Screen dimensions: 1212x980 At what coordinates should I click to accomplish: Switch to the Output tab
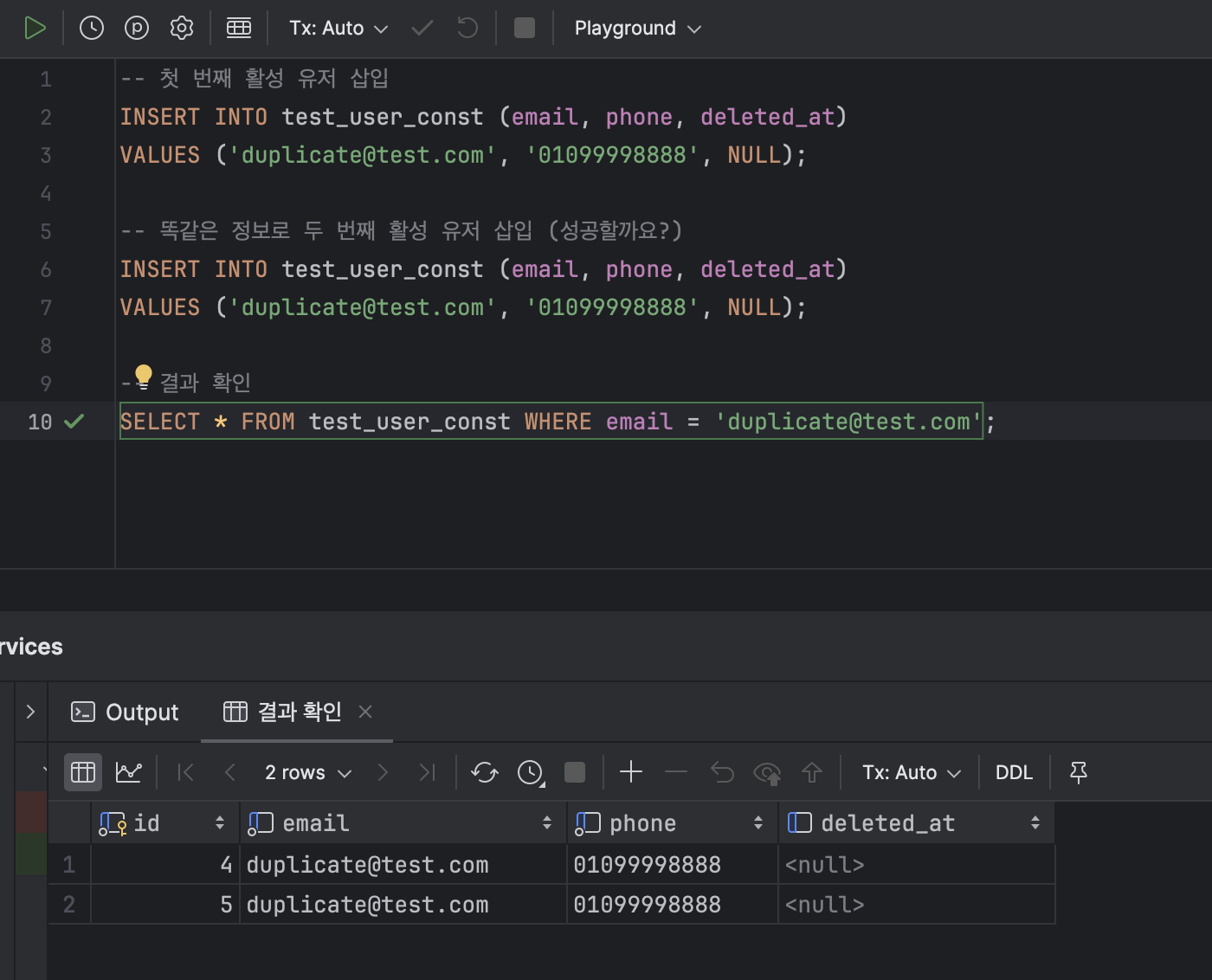[x=125, y=712]
